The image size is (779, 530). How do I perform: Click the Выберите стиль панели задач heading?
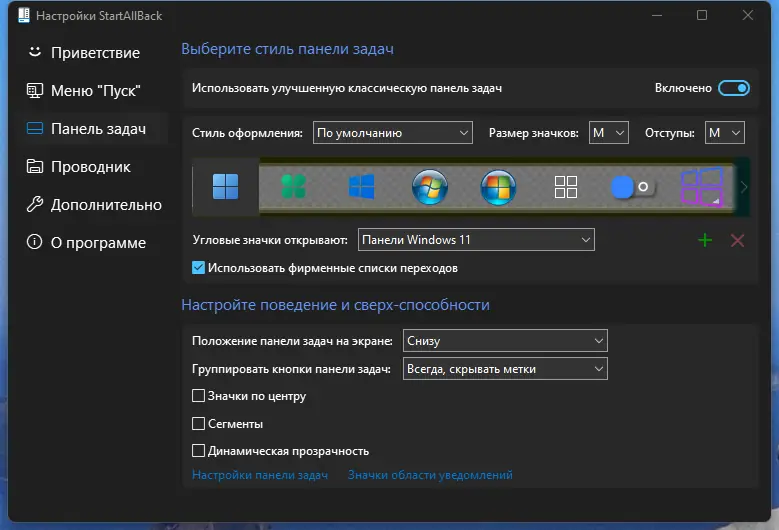[x=287, y=49]
